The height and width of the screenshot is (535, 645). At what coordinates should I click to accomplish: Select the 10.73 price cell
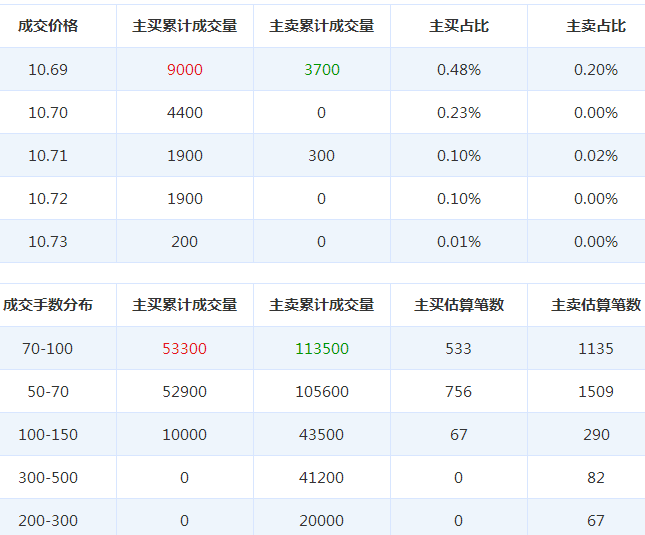pyautogui.click(x=48, y=242)
